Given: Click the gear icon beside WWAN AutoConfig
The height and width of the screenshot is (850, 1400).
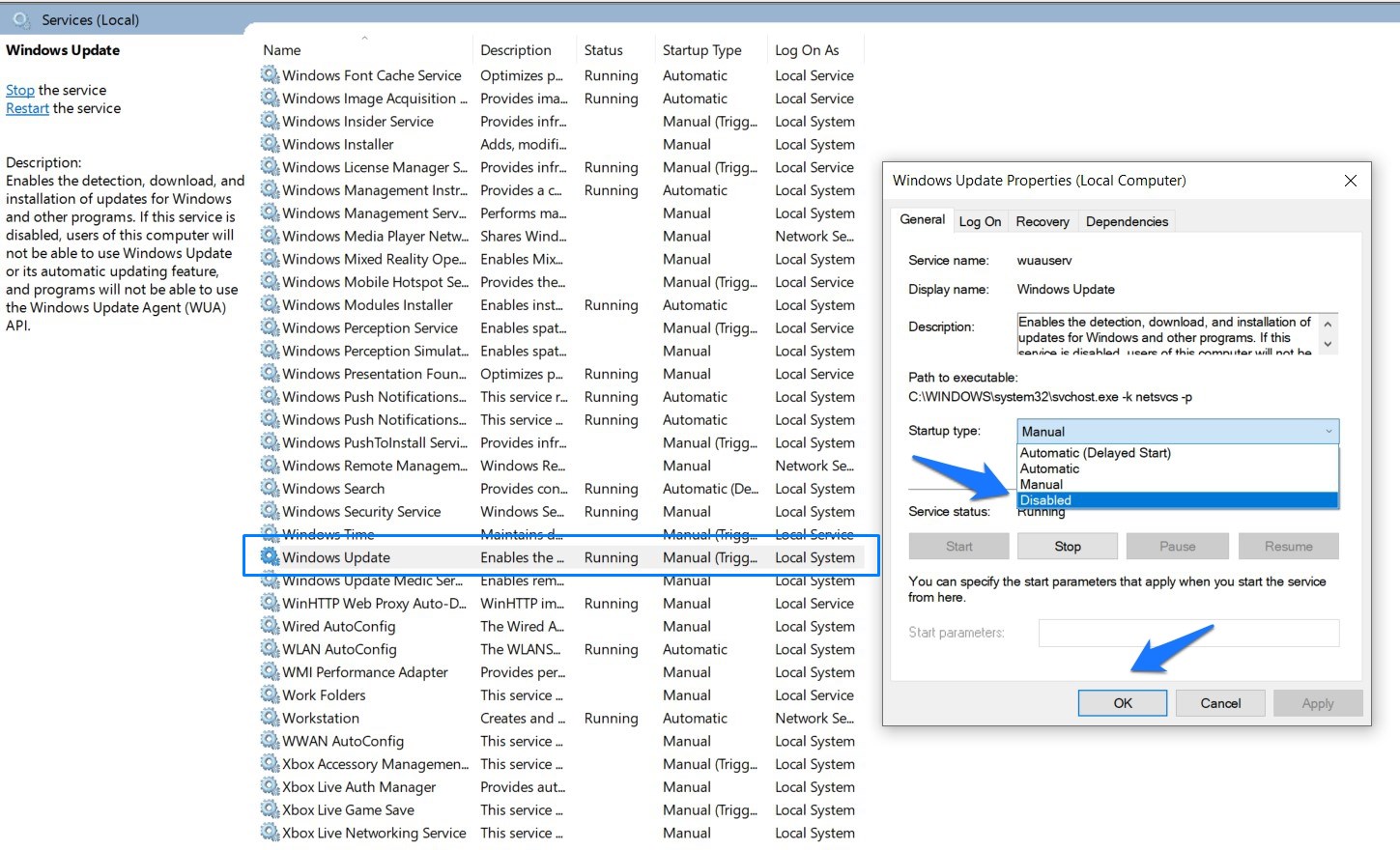Looking at the screenshot, I should 270,741.
